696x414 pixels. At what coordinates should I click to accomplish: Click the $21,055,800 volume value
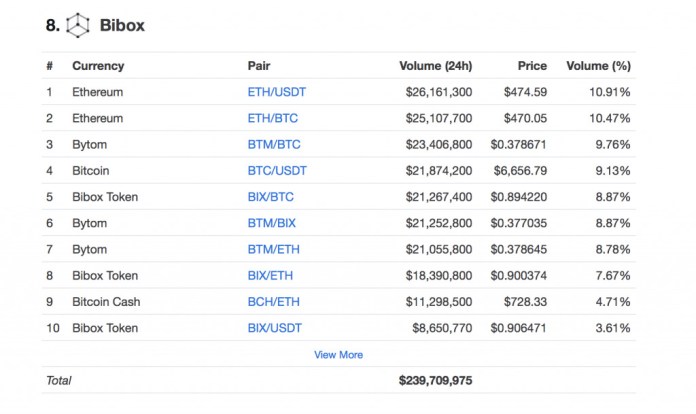tap(439, 249)
